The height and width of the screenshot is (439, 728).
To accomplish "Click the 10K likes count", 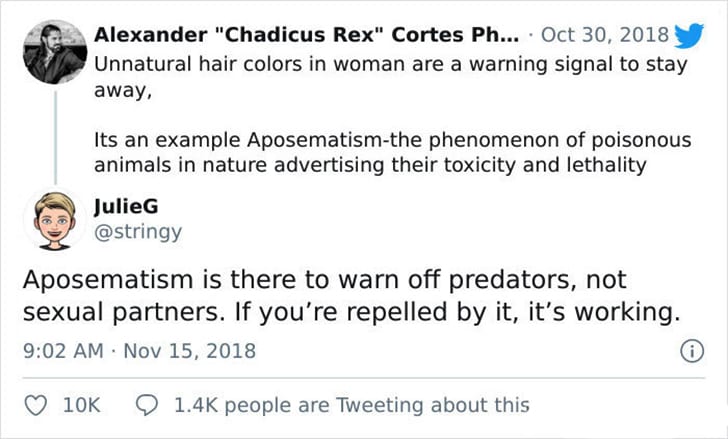I will pos(82,405).
